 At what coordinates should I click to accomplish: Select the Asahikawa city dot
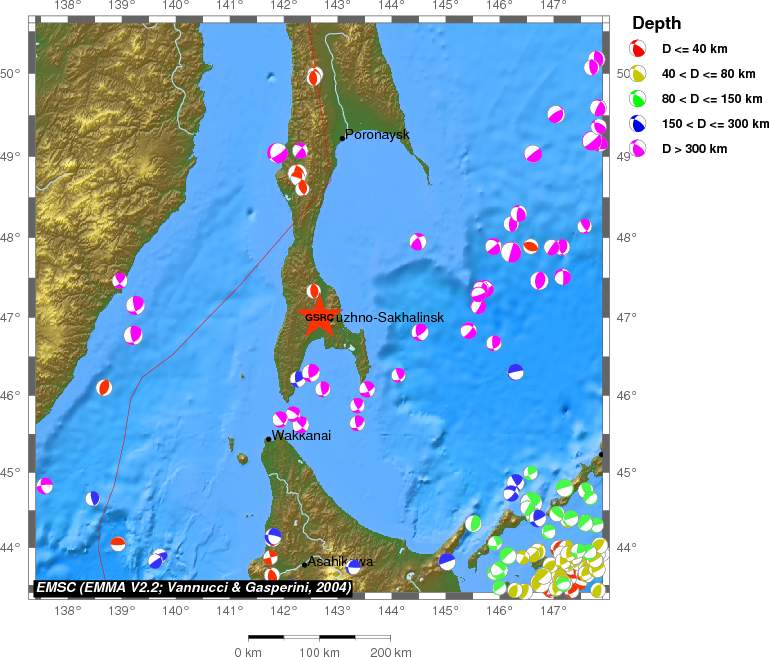tap(304, 565)
